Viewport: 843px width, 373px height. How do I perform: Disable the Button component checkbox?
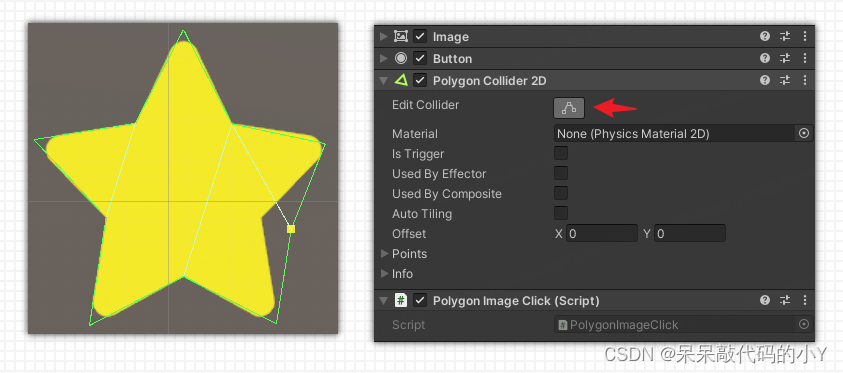tap(420, 59)
